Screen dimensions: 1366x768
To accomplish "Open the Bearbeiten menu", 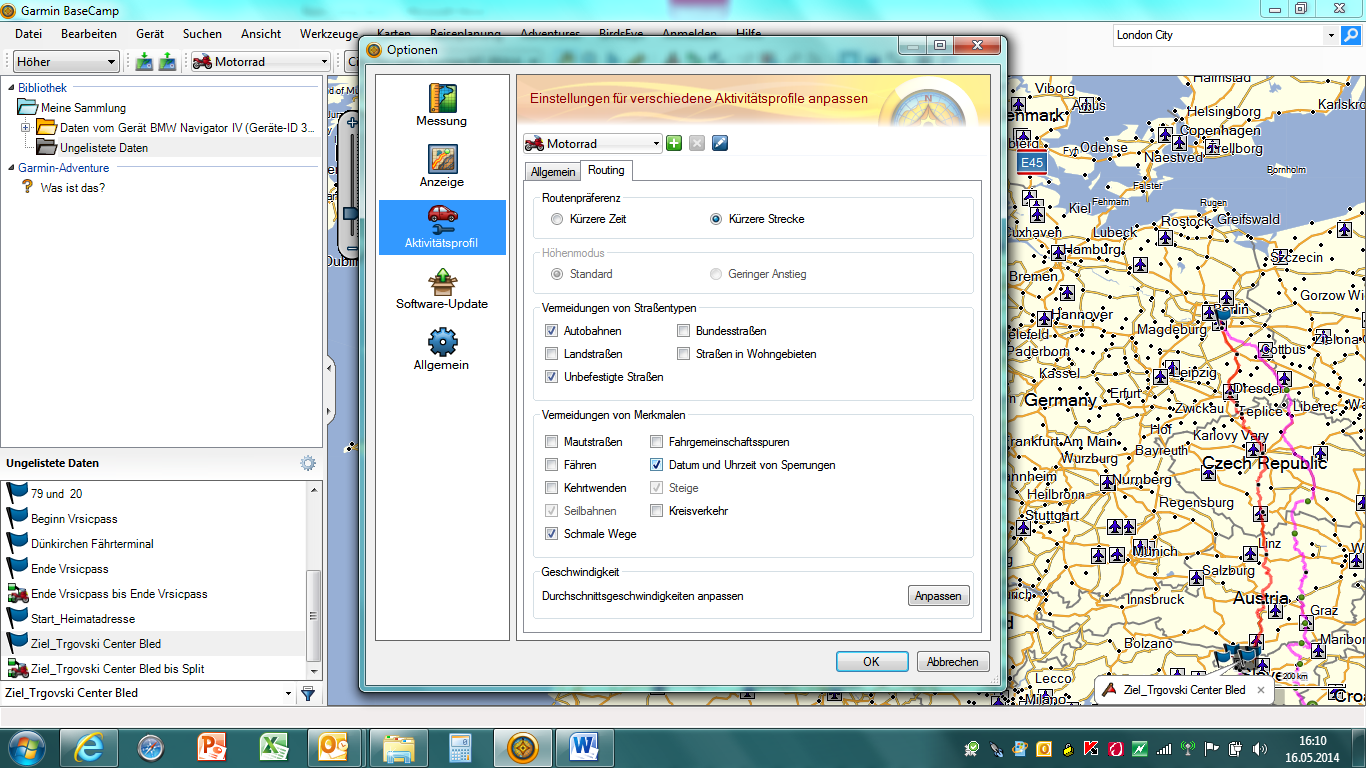I will [89, 34].
